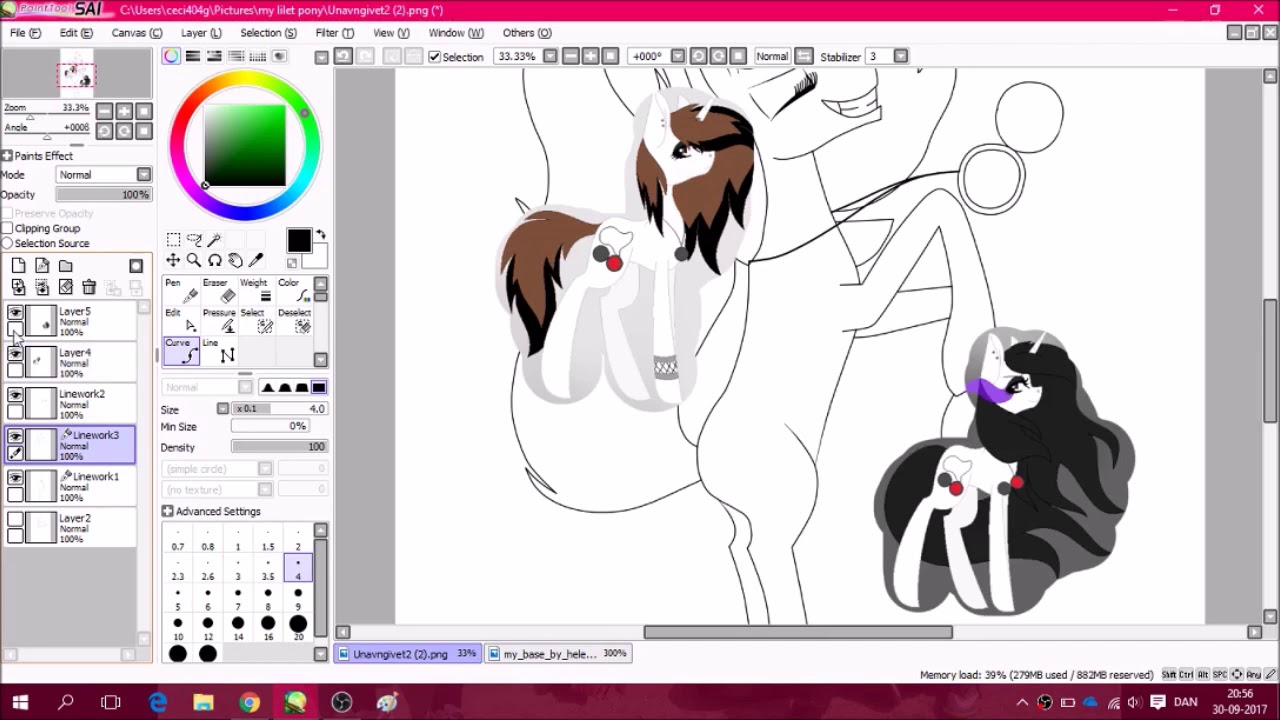Select the Rotate view tool

click(215, 261)
